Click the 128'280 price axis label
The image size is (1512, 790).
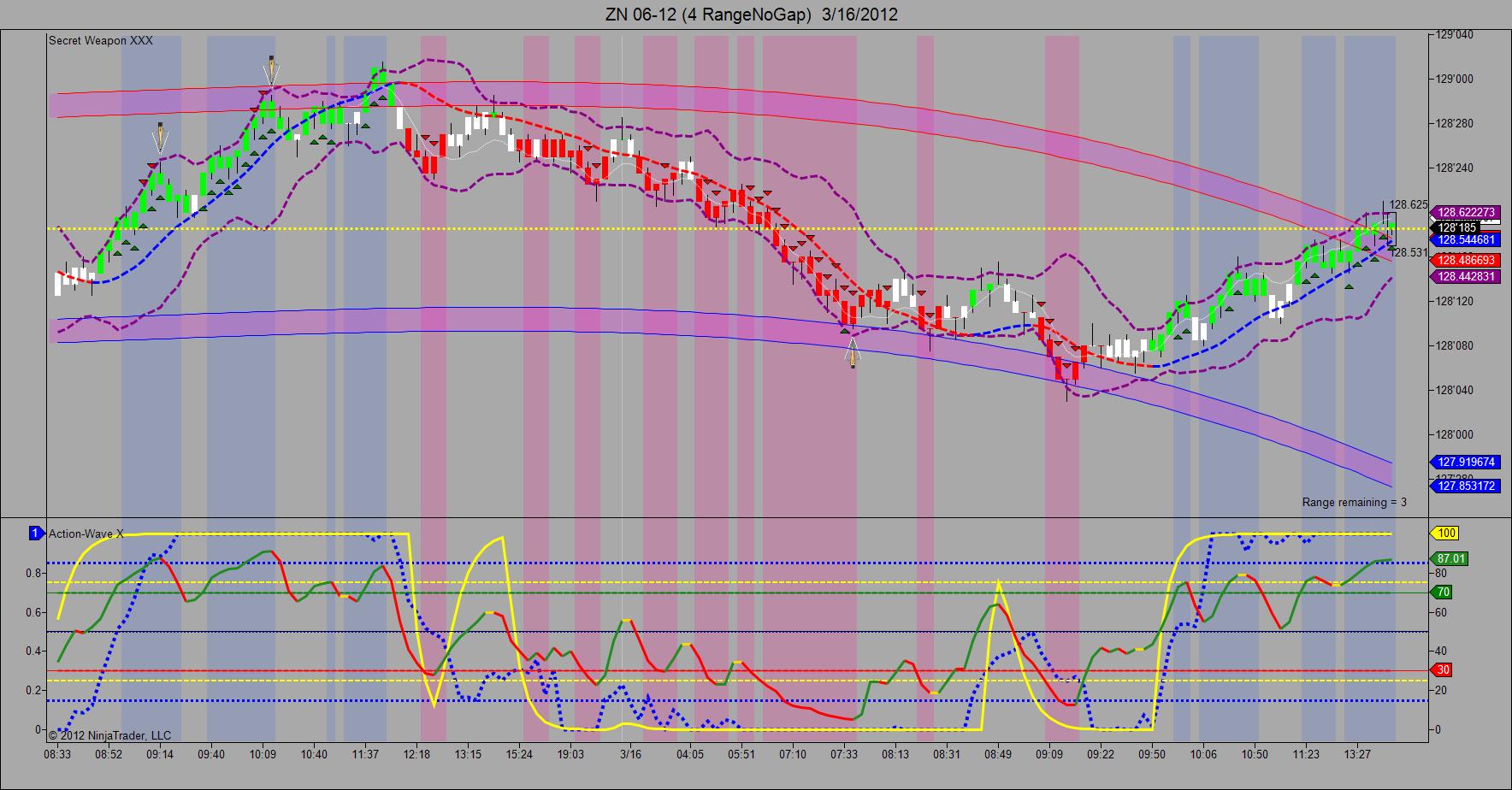[x=1454, y=124]
